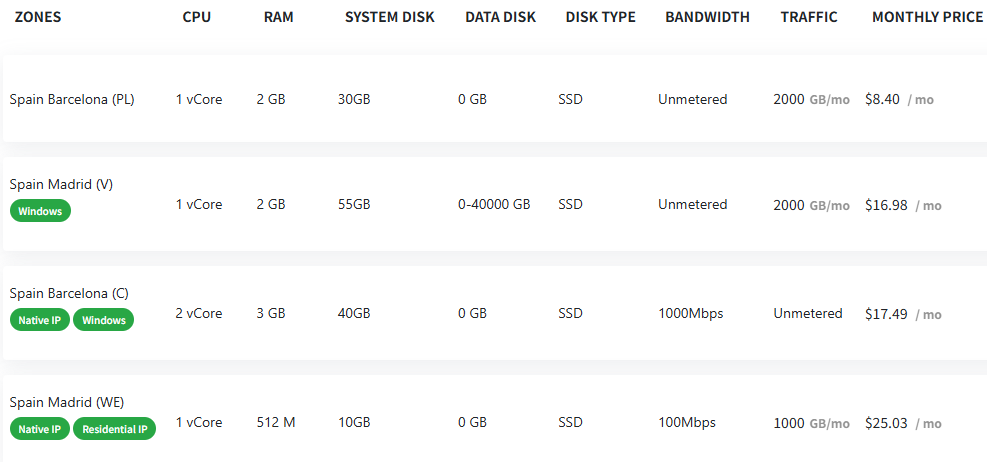Screen dimensions: 987x462
Task: Sort by the MONTHLY PRICE column header
Action: [927, 18]
